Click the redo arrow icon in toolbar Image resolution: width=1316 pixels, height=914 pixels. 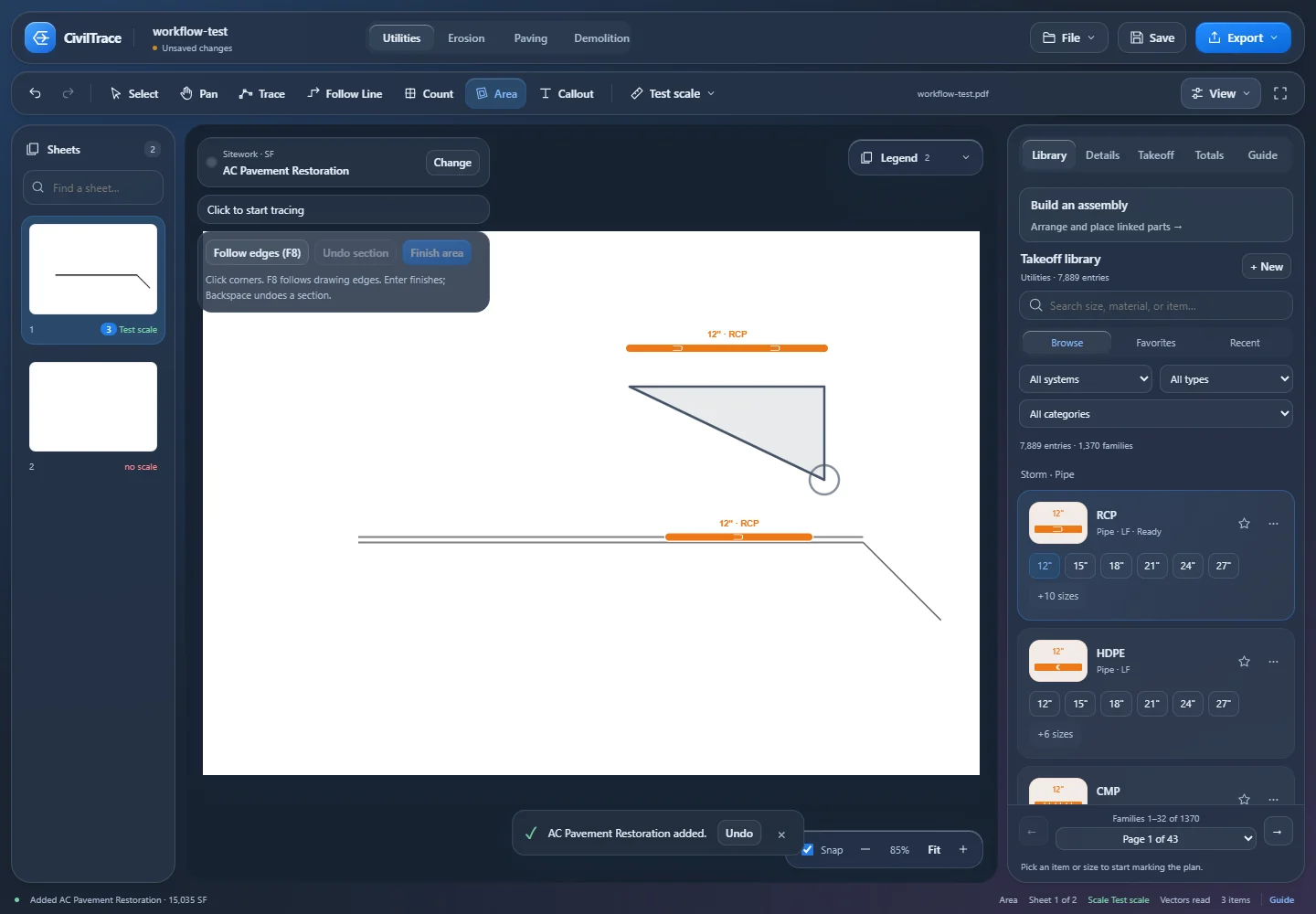[68, 93]
